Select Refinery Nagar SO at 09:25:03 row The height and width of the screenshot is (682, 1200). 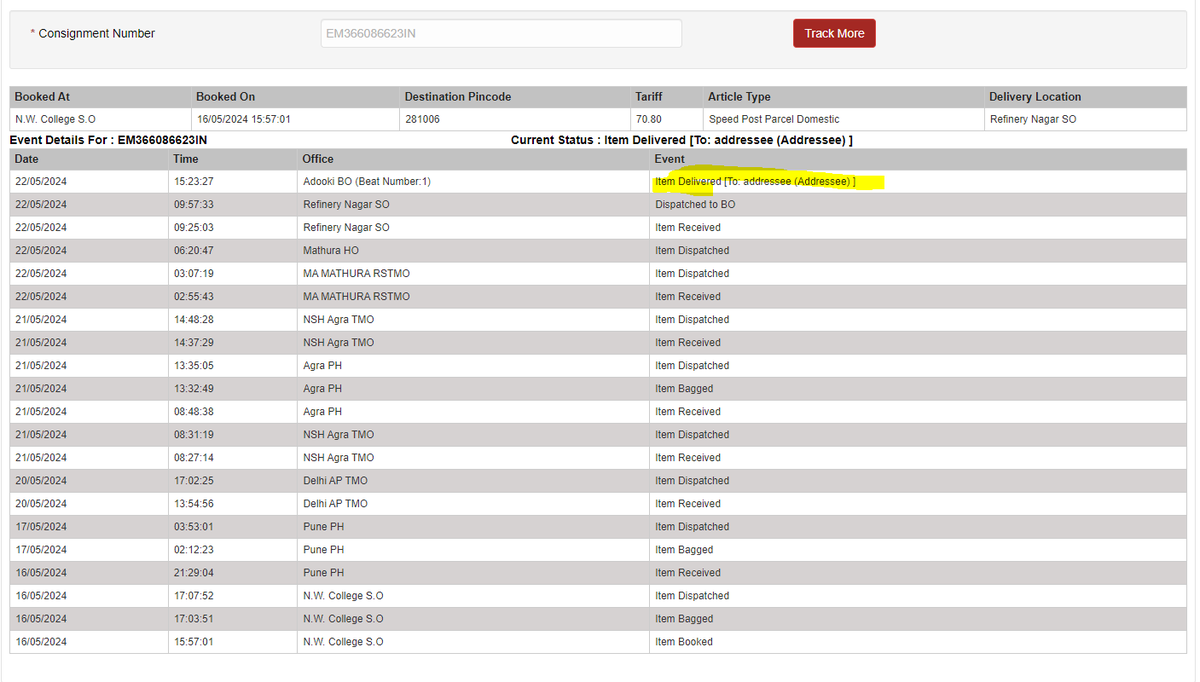(x=473, y=228)
